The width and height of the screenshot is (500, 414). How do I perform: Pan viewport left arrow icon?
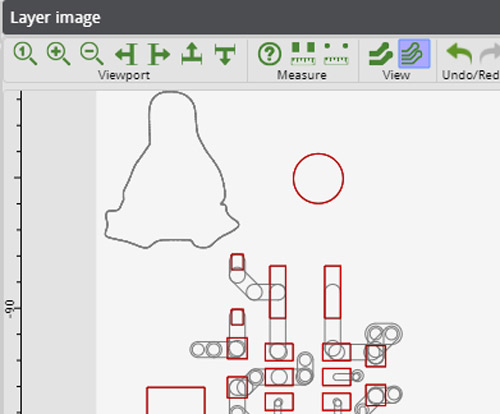pos(126,54)
